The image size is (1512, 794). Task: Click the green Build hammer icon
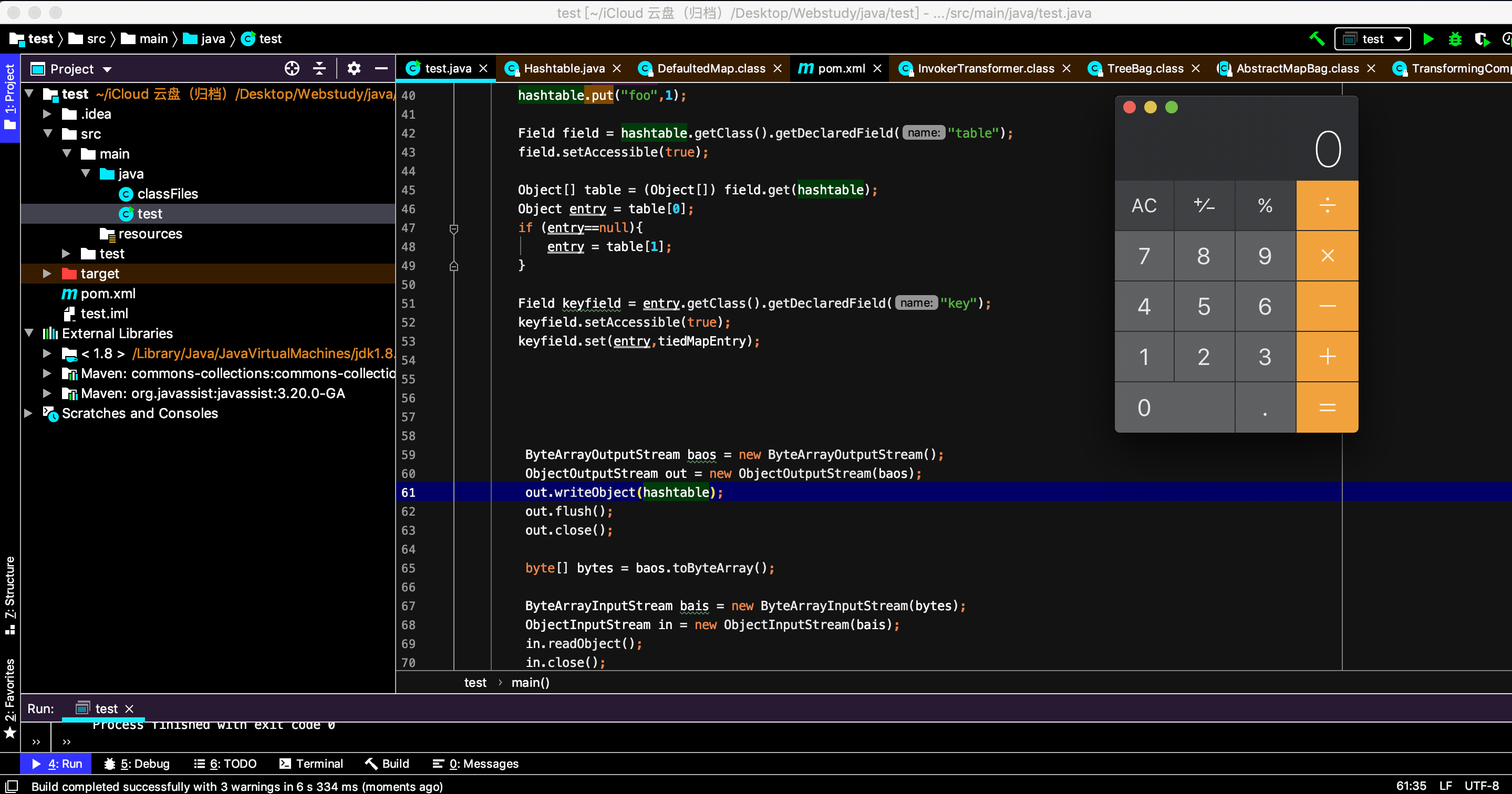[x=1317, y=39]
